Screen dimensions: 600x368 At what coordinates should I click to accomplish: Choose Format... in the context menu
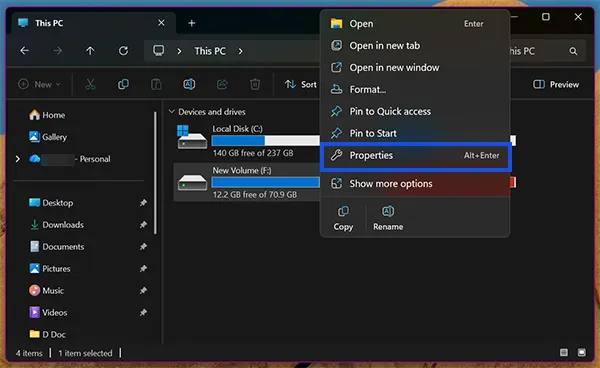tap(415, 90)
